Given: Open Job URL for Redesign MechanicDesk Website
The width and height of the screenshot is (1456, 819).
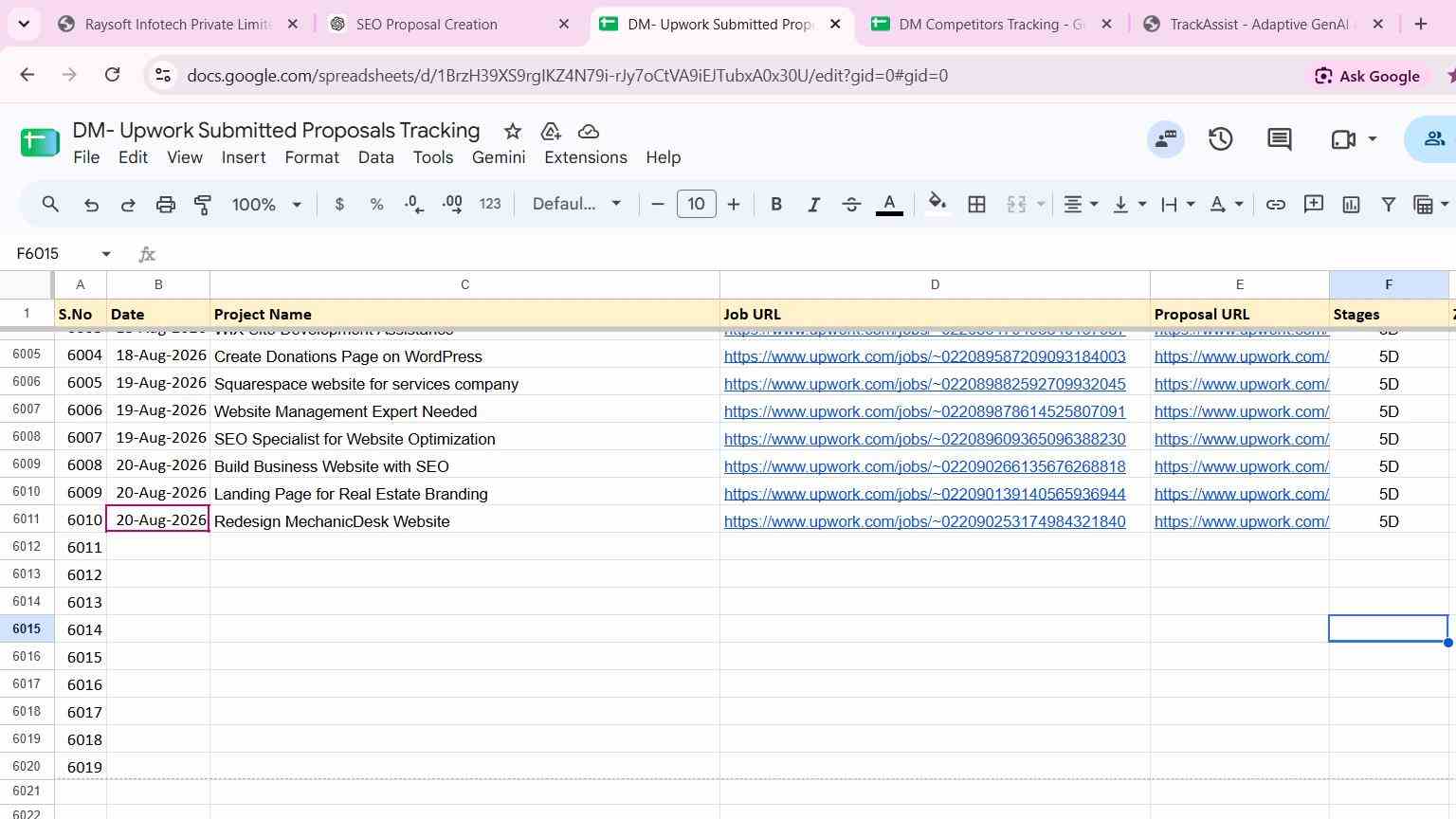Looking at the screenshot, I should point(925,521).
